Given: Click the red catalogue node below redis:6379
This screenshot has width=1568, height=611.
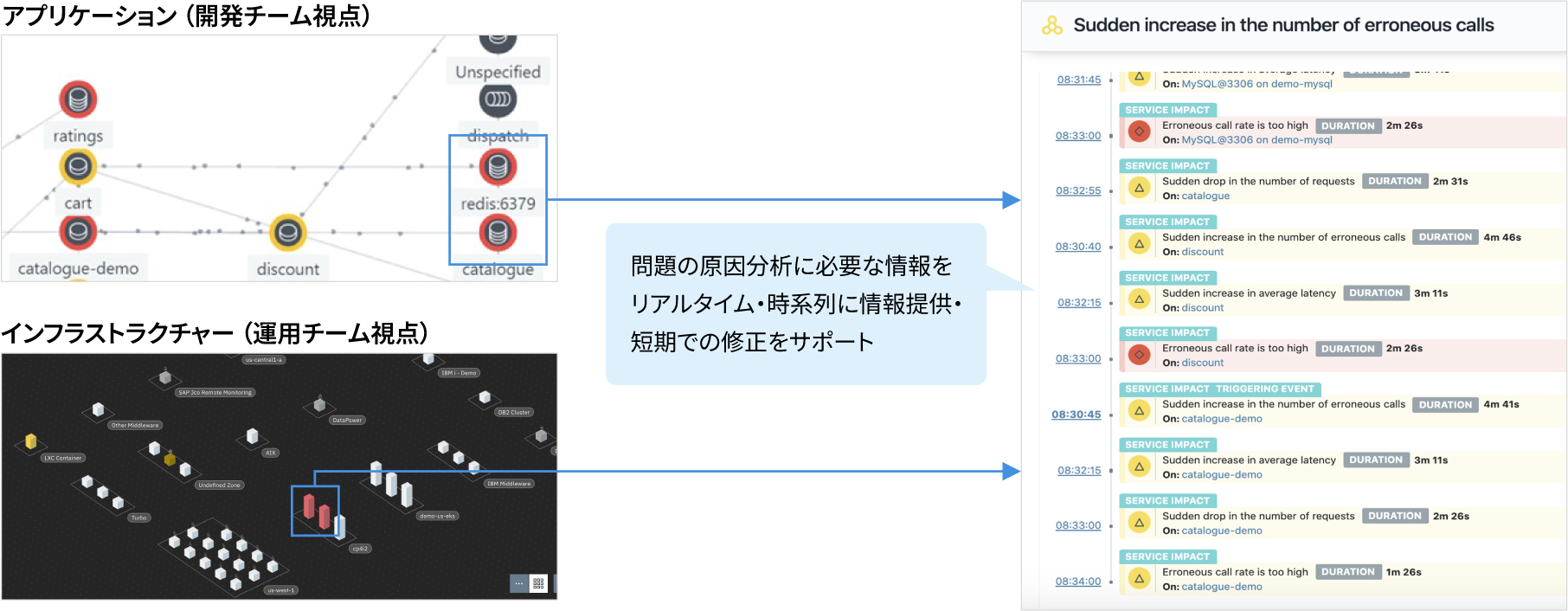Looking at the screenshot, I should (x=498, y=232).
